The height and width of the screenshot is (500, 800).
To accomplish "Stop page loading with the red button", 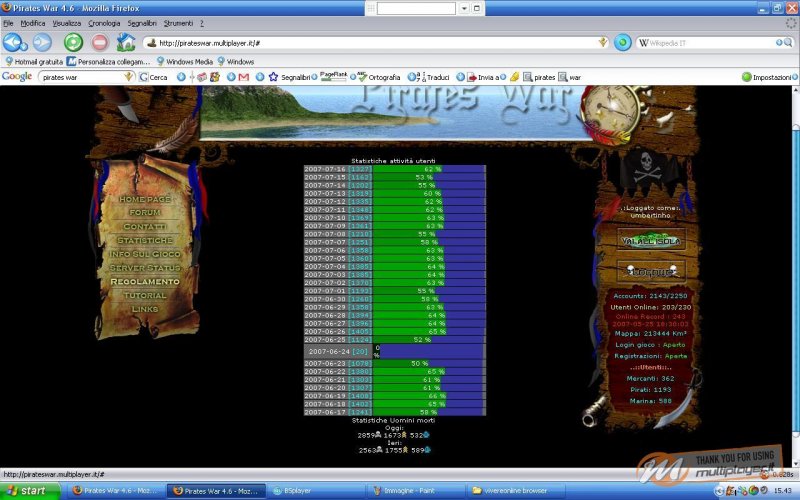I will (x=100, y=42).
